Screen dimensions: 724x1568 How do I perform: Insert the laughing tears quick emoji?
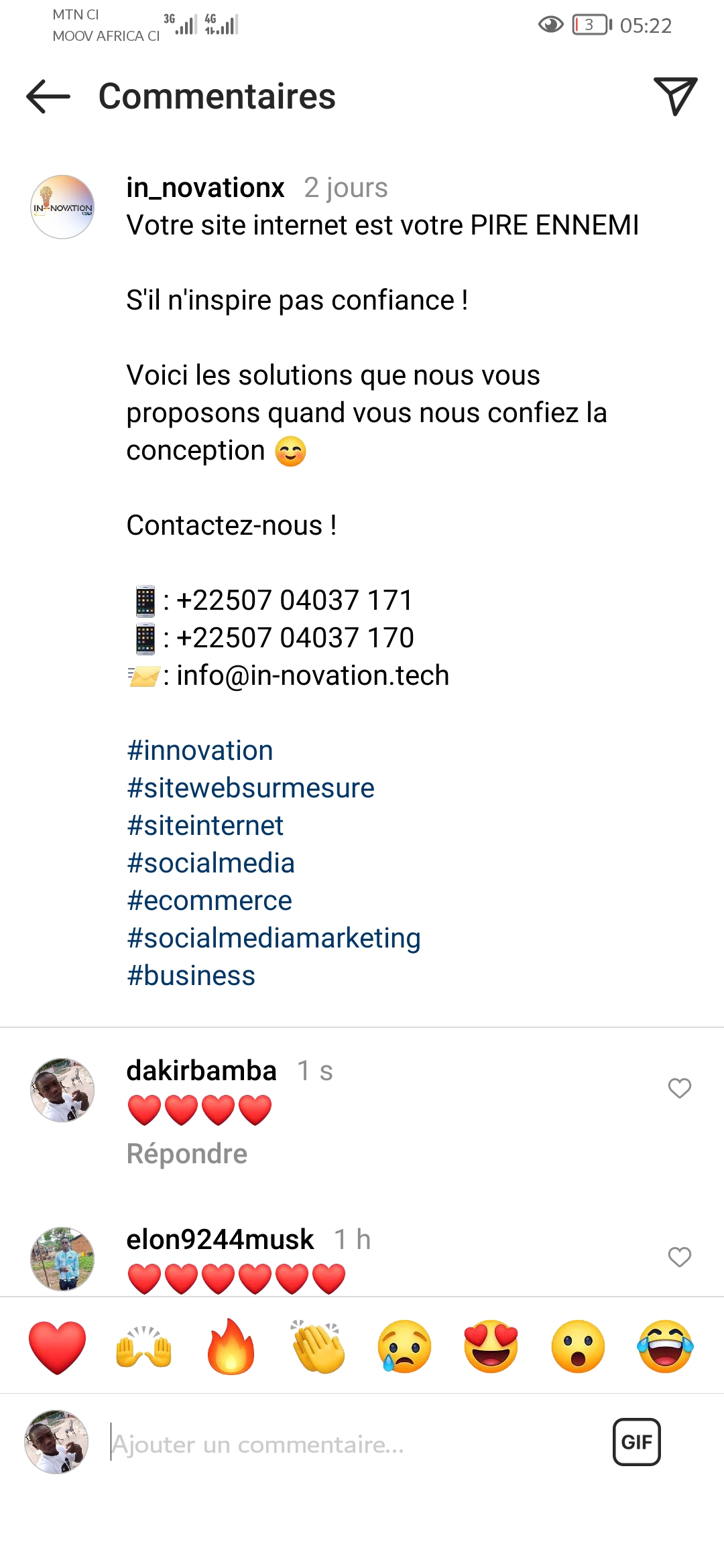665,1347
